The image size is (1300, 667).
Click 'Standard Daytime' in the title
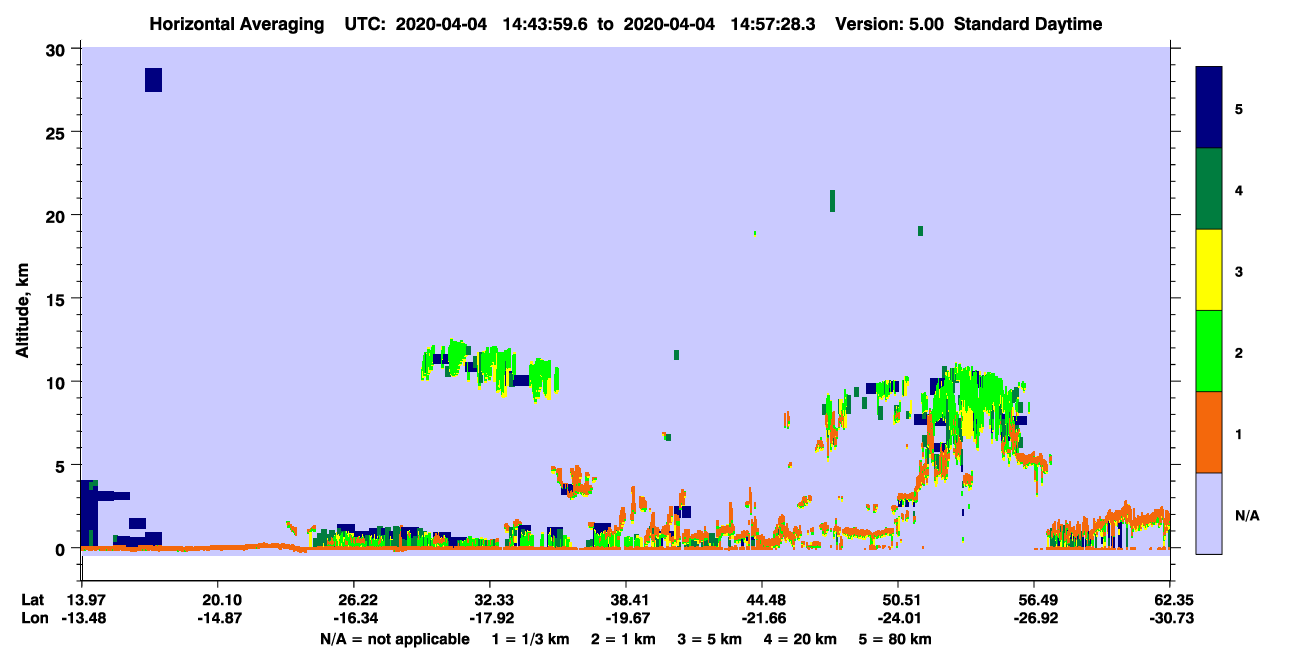[x=1028, y=24]
